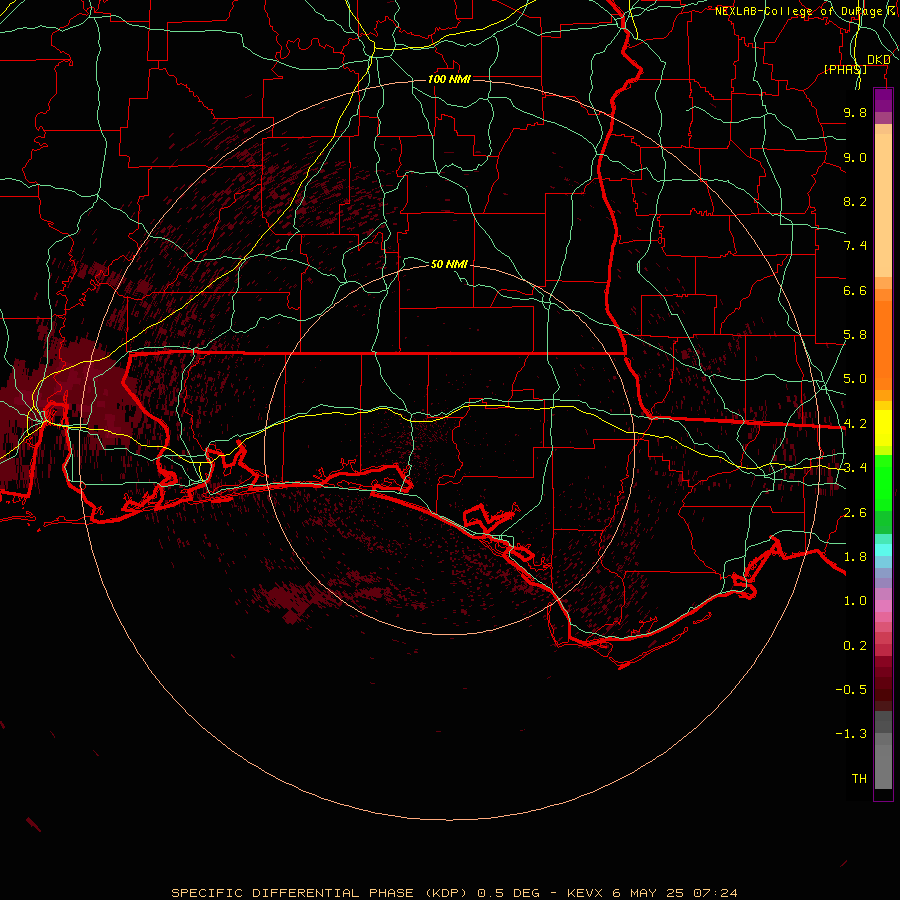Click the 2.6 value on the color scale
The height and width of the screenshot is (900, 900).
tap(855, 513)
